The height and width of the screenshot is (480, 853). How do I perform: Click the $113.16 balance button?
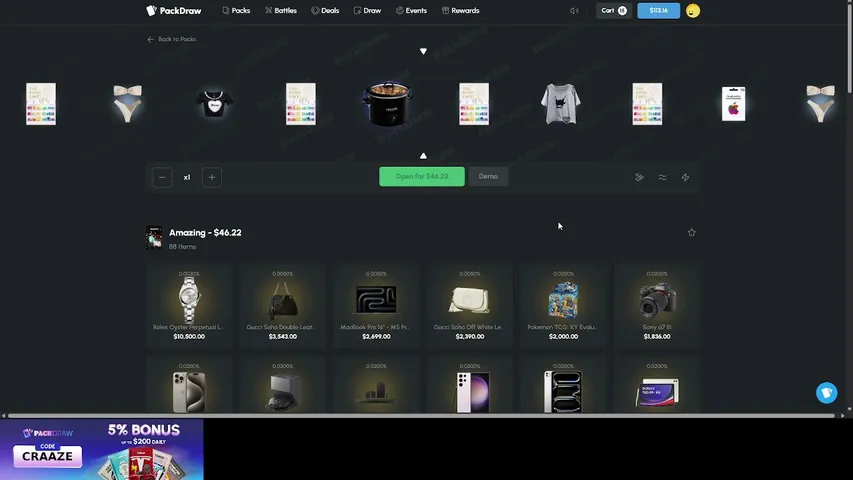pyautogui.click(x=658, y=10)
